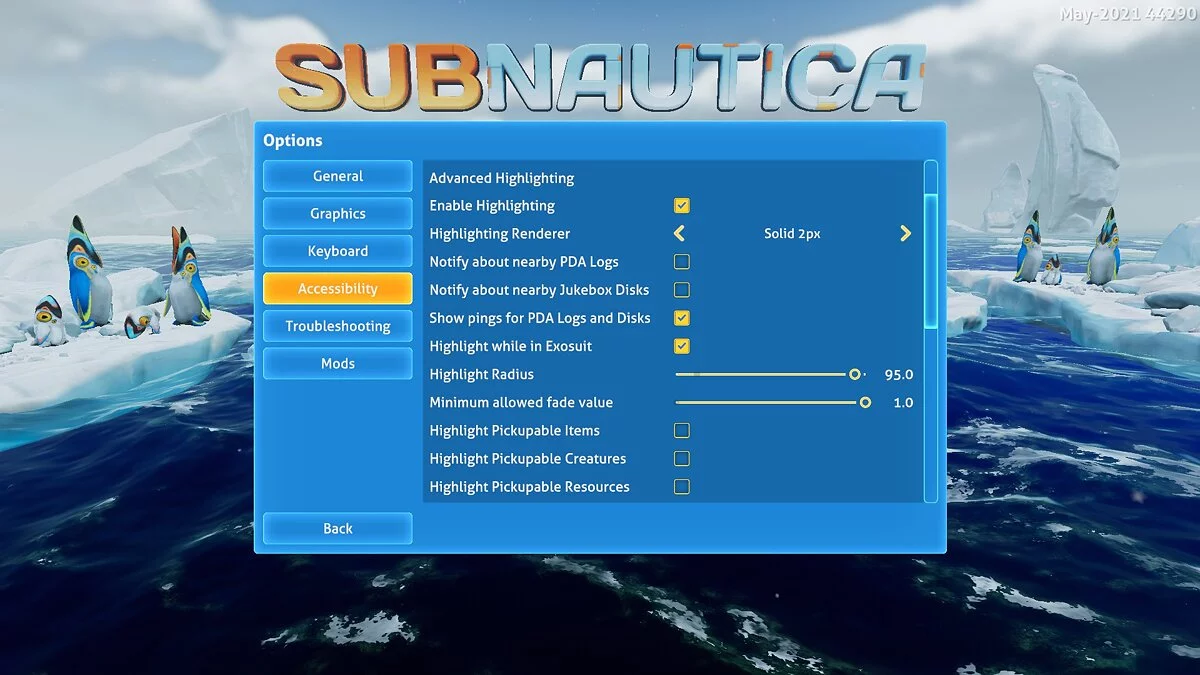
Task: Click the Back button to exit Options
Action: point(337,528)
